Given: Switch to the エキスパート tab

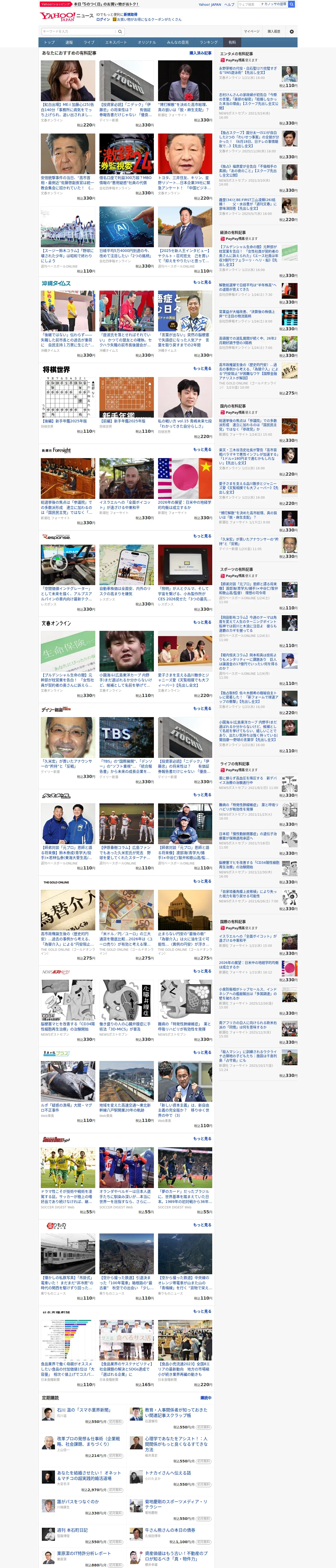Looking at the screenshot, I should 116,43.
